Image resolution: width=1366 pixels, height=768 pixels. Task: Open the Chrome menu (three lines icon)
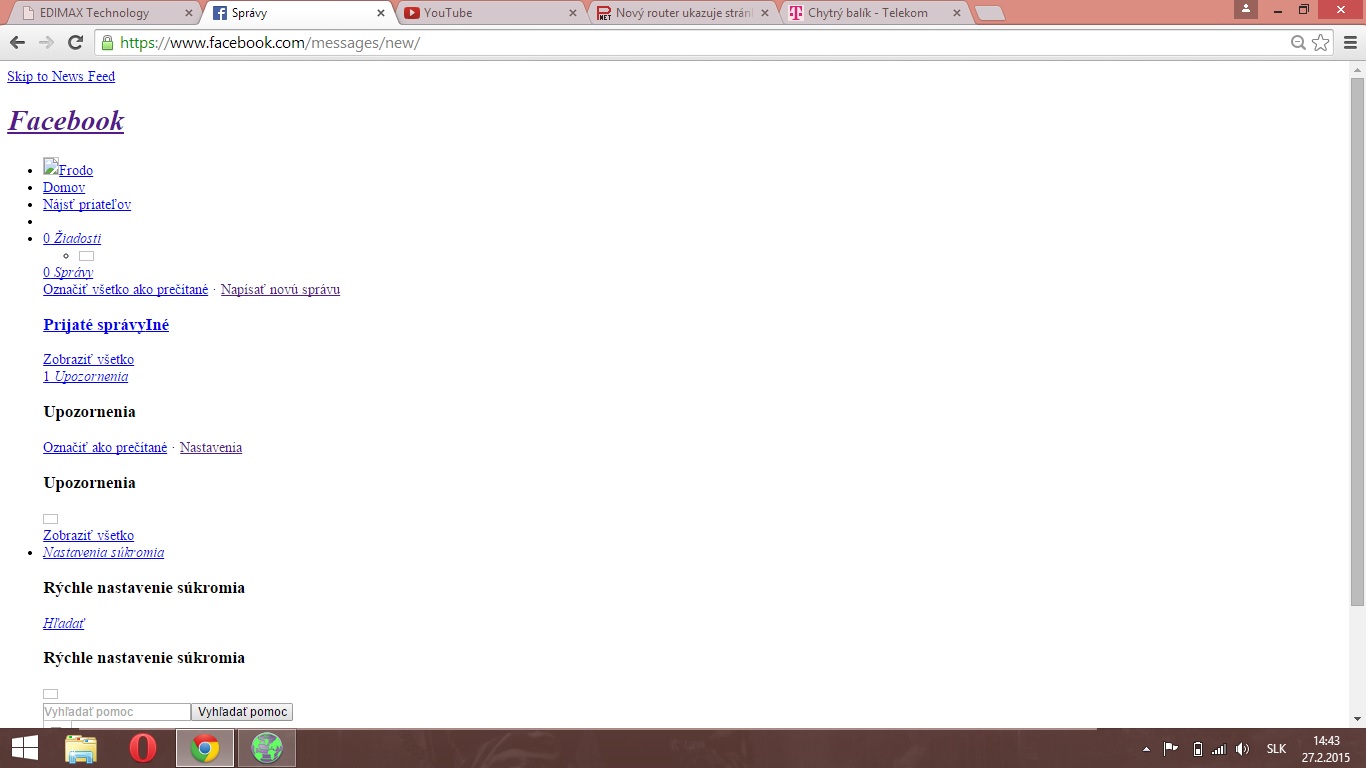pyautogui.click(x=1350, y=42)
